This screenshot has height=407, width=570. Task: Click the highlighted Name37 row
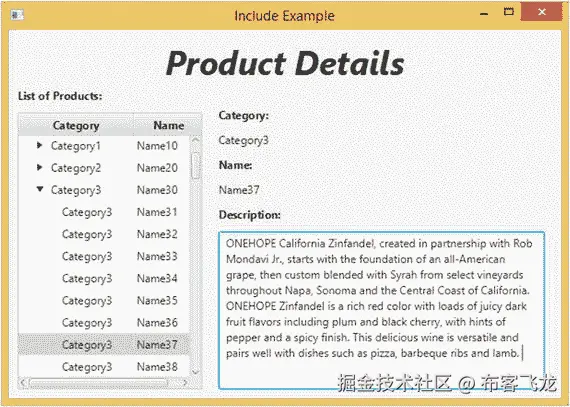[x=104, y=344]
